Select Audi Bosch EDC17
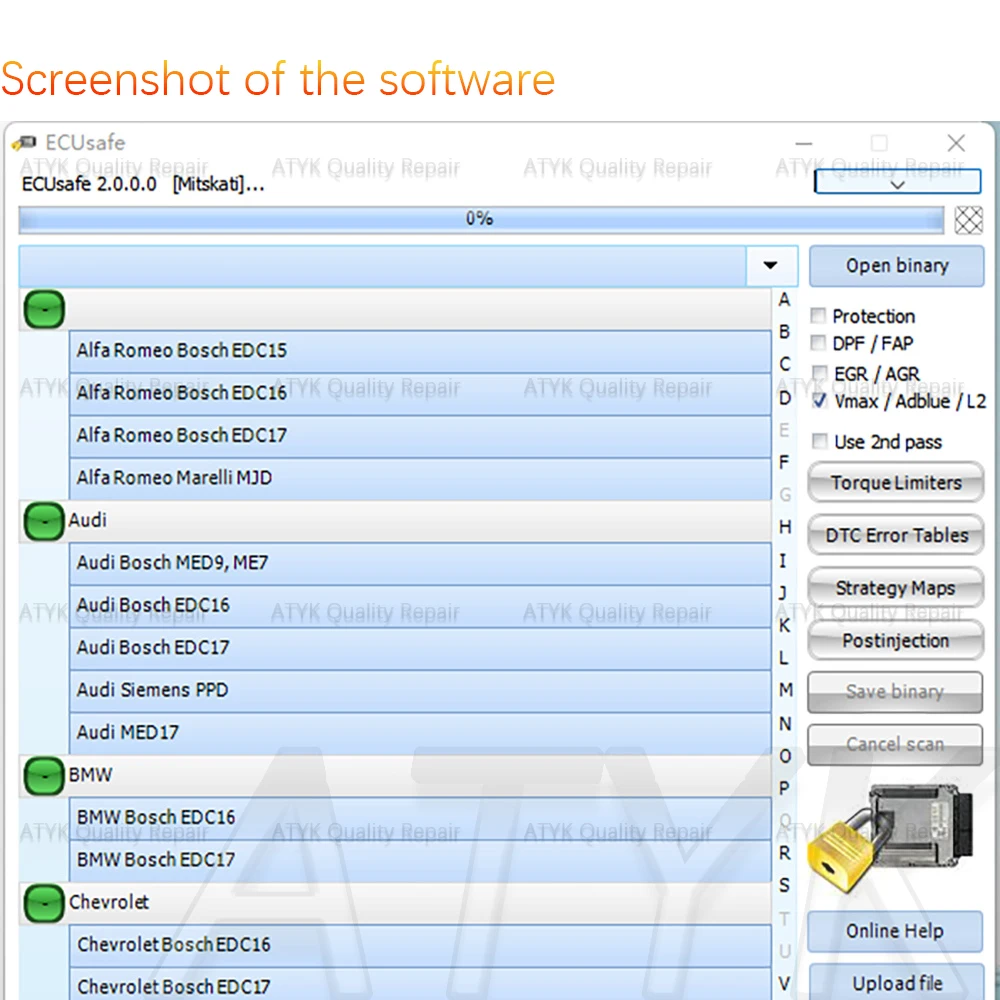The height and width of the screenshot is (1000, 1000). 420,649
